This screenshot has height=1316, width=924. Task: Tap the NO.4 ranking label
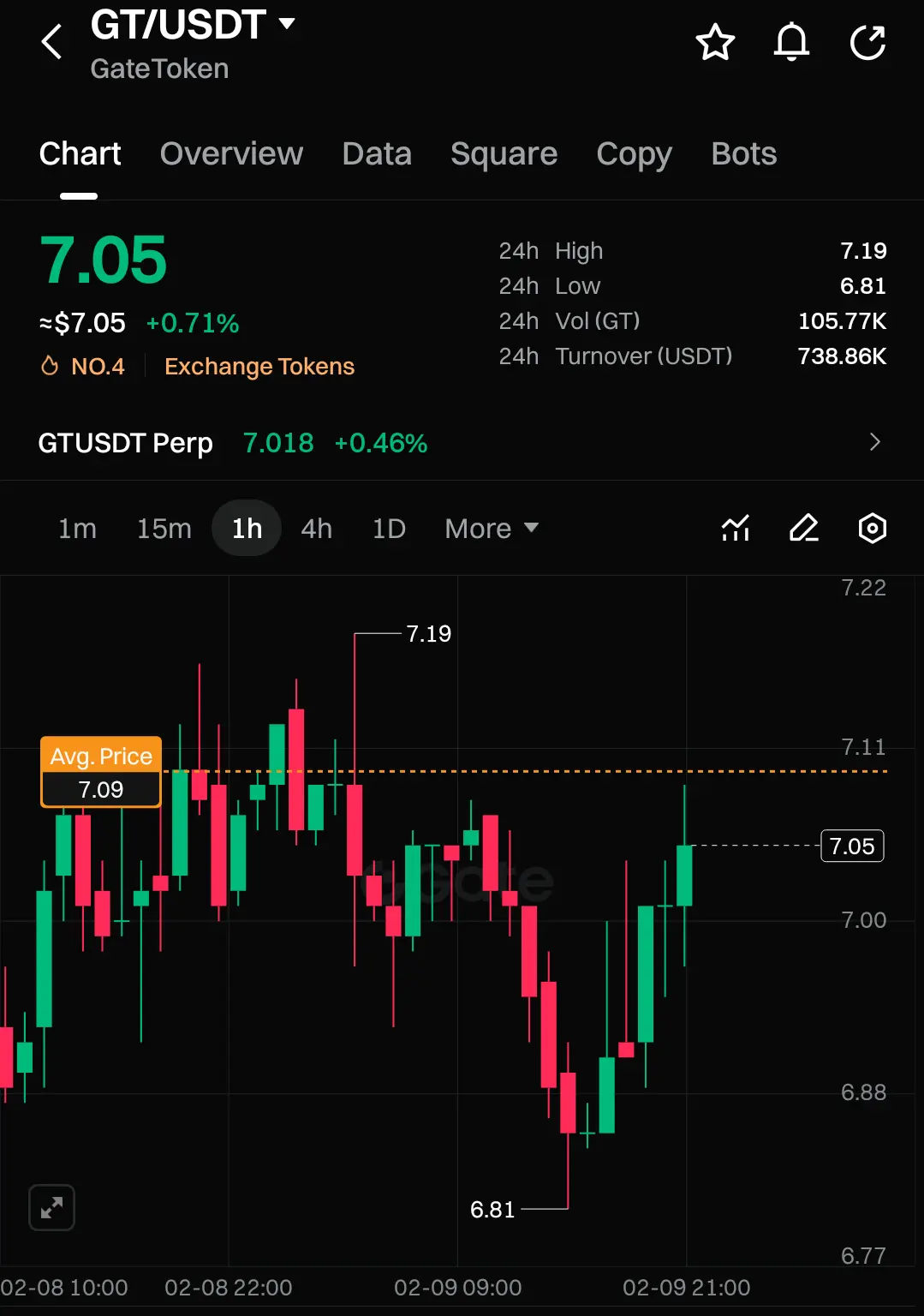click(98, 367)
